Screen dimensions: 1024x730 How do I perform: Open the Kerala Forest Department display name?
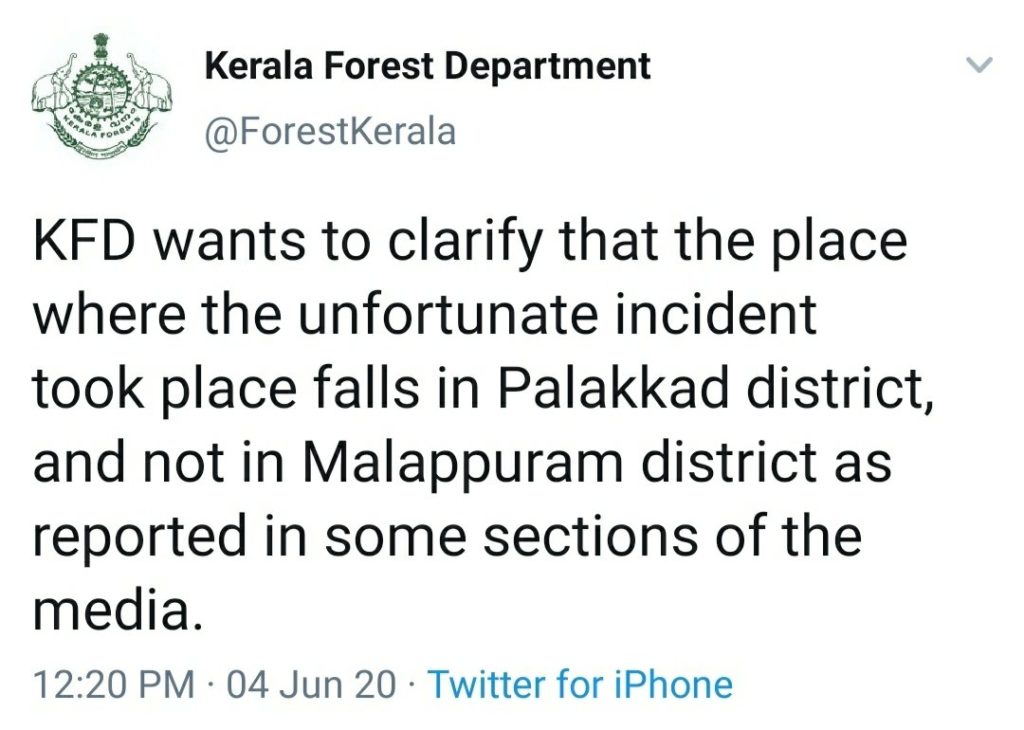click(x=428, y=67)
